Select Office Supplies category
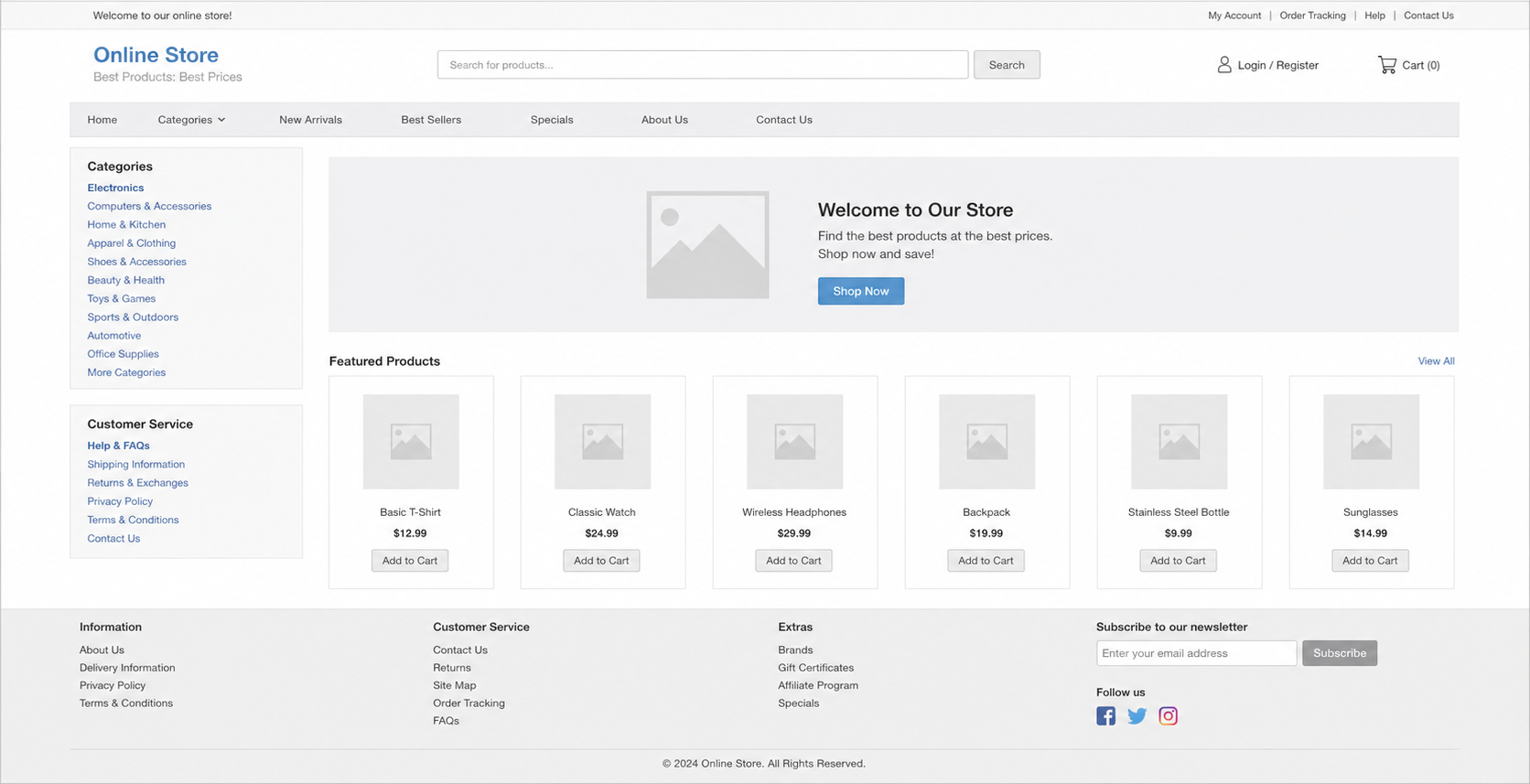 pos(123,354)
